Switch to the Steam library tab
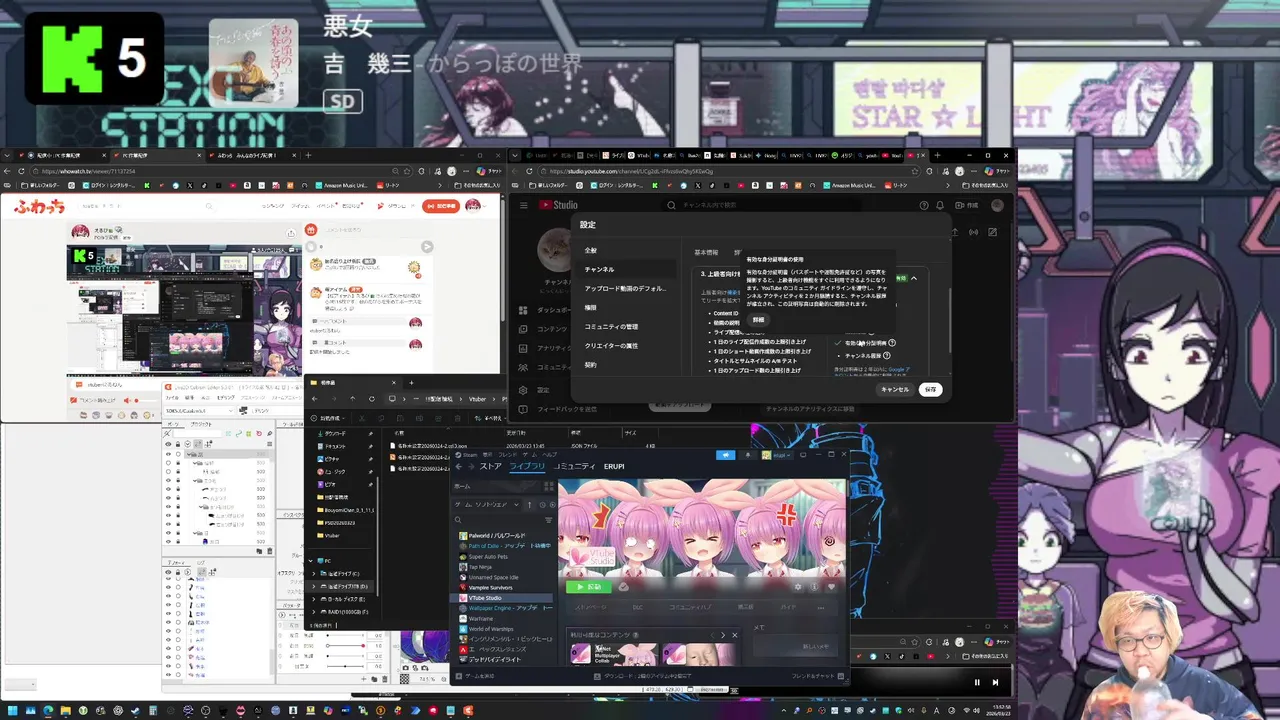Viewport: 1280px width, 720px height. [527, 466]
